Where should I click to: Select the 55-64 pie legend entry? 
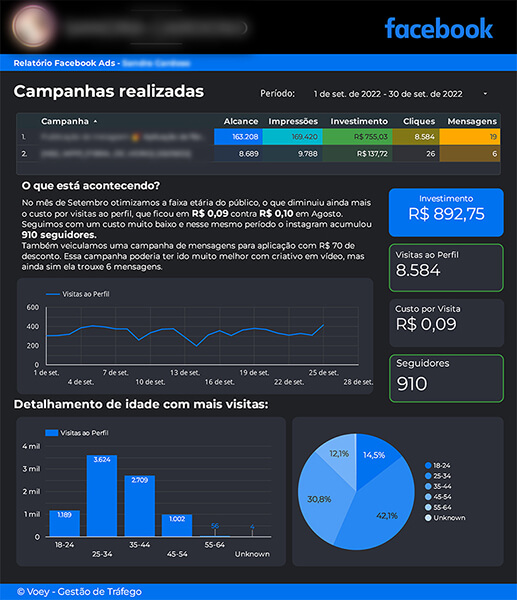point(438,507)
